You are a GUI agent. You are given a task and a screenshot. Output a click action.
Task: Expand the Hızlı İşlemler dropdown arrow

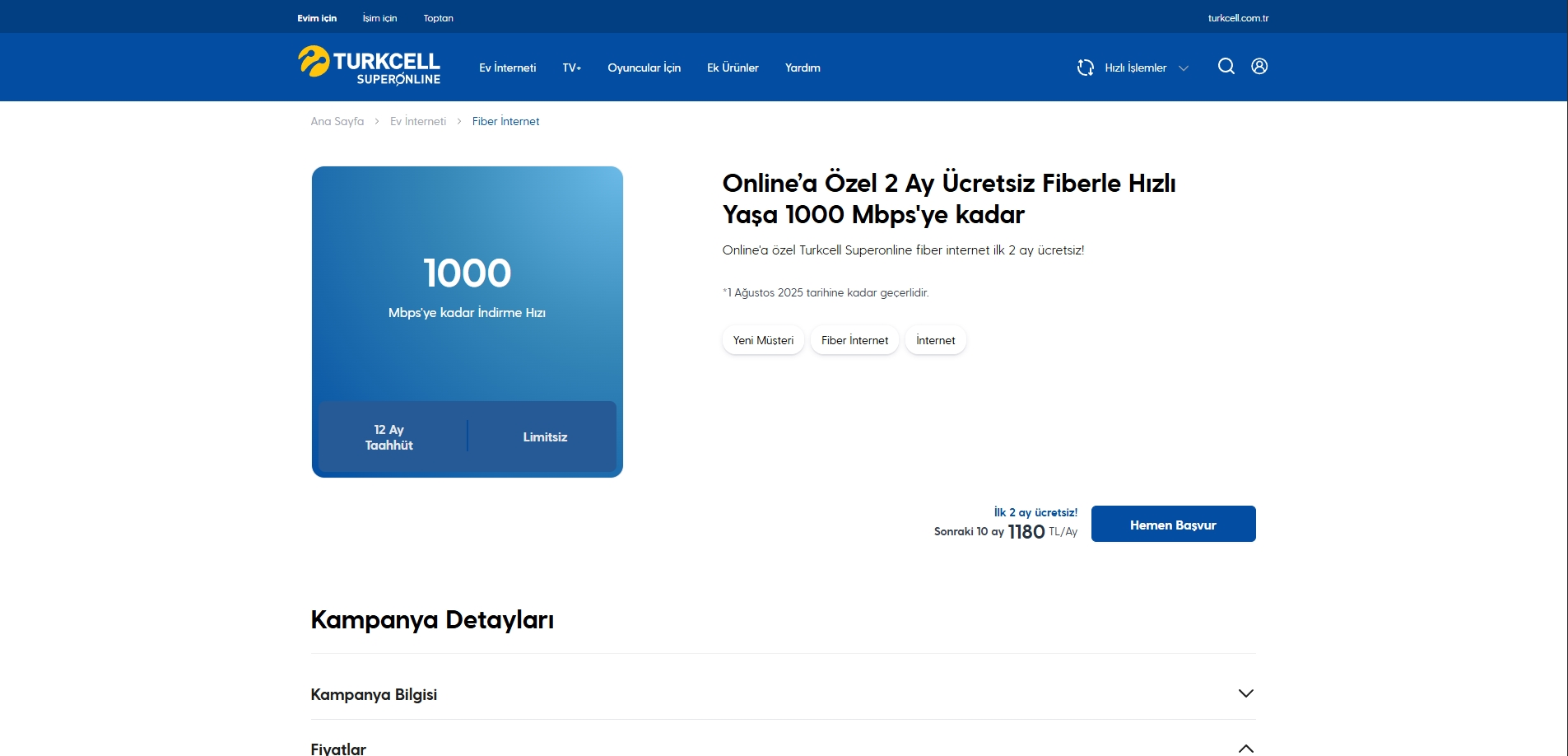tap(1184, 68)
